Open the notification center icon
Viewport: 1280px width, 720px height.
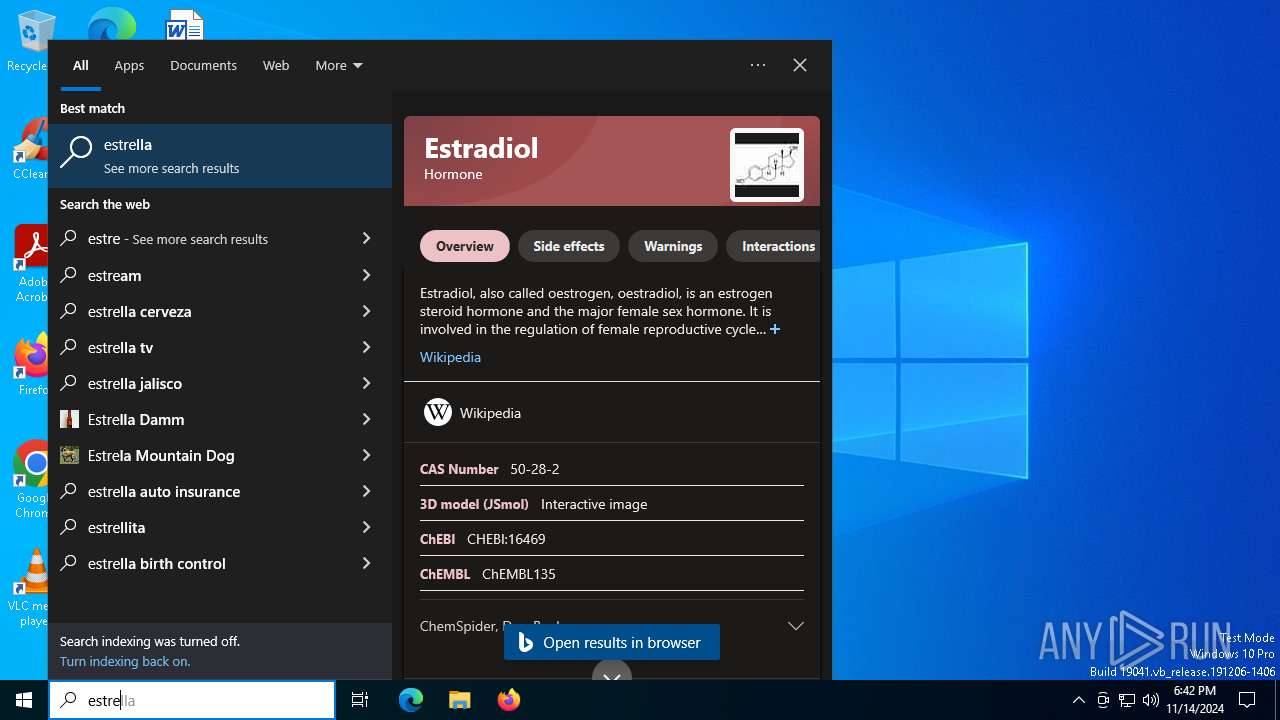pyautogui.click(x=1247, y=700)
